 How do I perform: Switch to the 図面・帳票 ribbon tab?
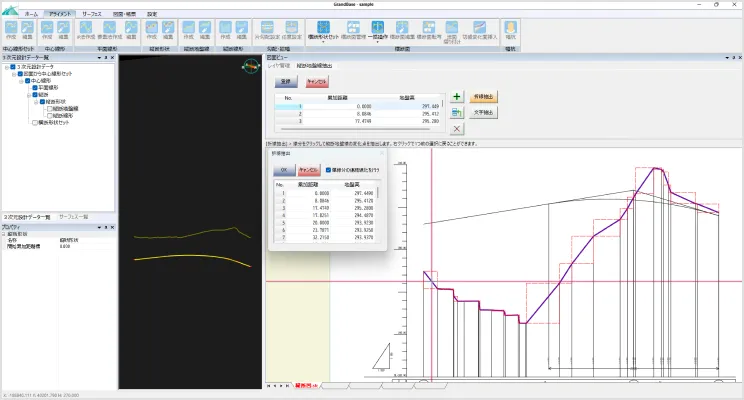[124, 14]
